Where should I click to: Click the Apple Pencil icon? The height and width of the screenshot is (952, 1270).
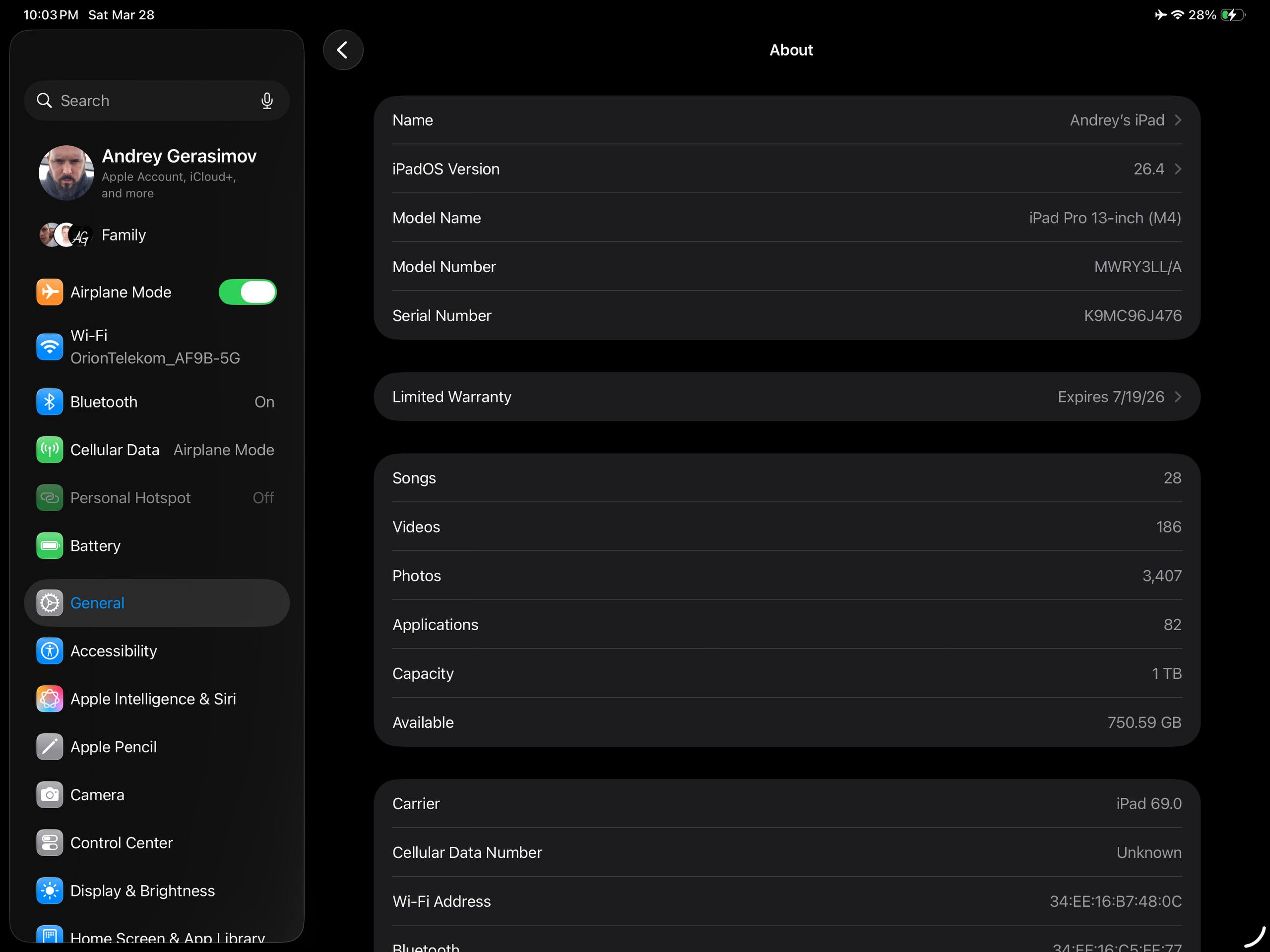pos(50,747)
